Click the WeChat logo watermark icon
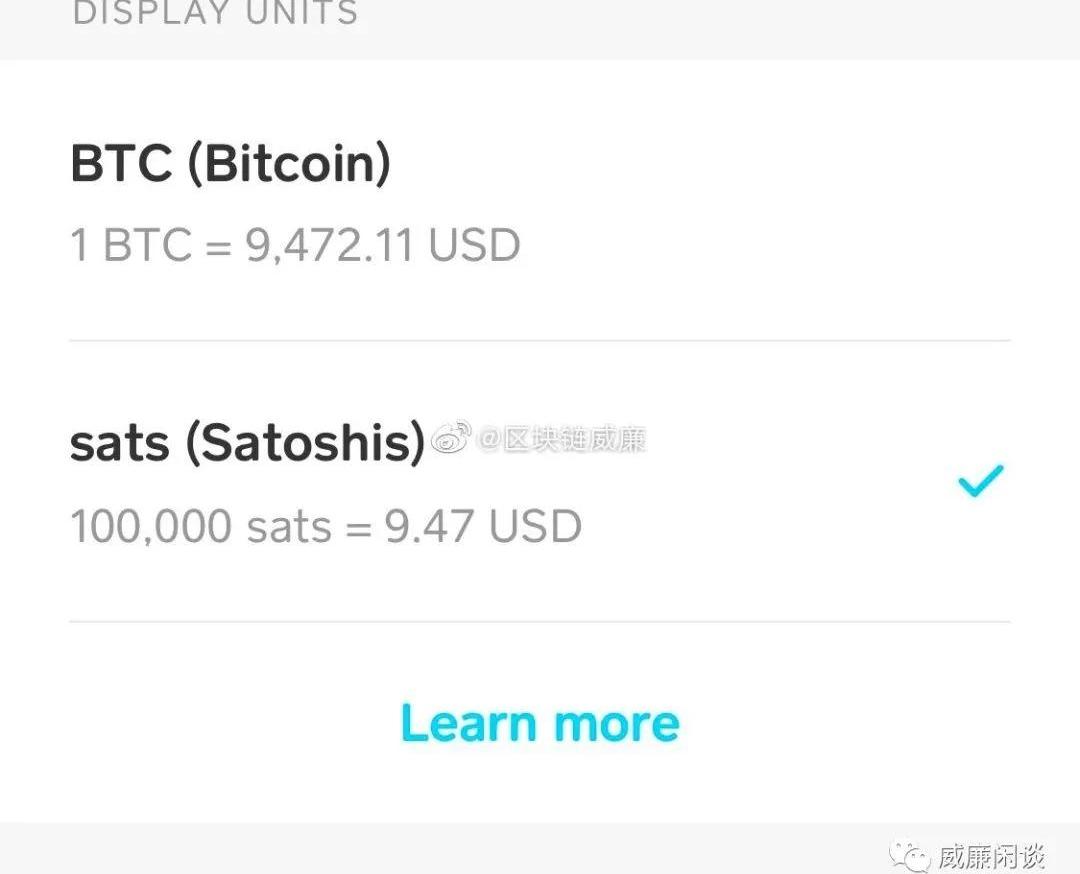The height and width of the screenshot is (874, 1080). (910, 856)
